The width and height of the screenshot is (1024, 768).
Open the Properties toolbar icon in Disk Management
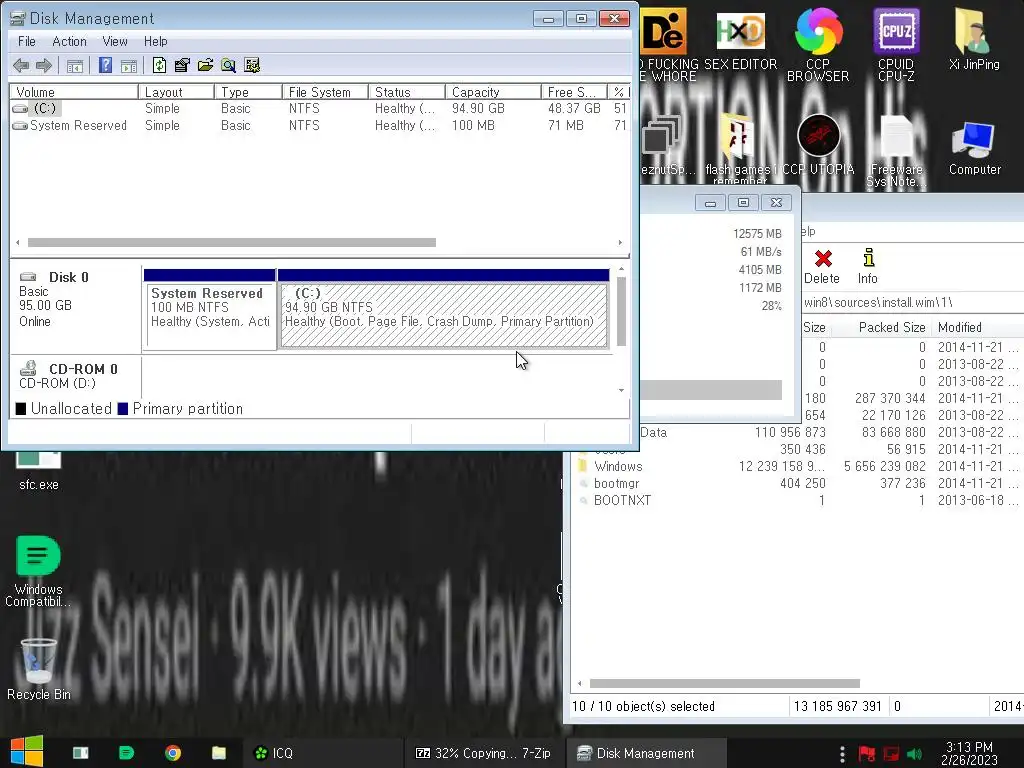(x=182, y=65)
